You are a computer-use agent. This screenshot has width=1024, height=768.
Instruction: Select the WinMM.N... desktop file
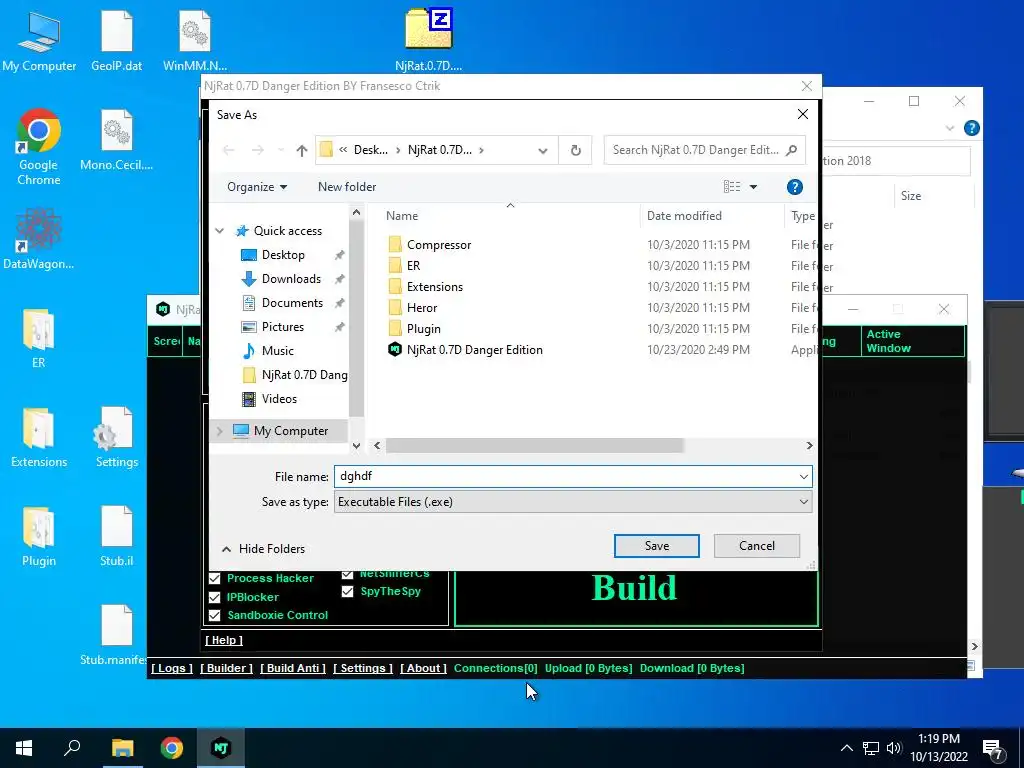tap(195, 40)
